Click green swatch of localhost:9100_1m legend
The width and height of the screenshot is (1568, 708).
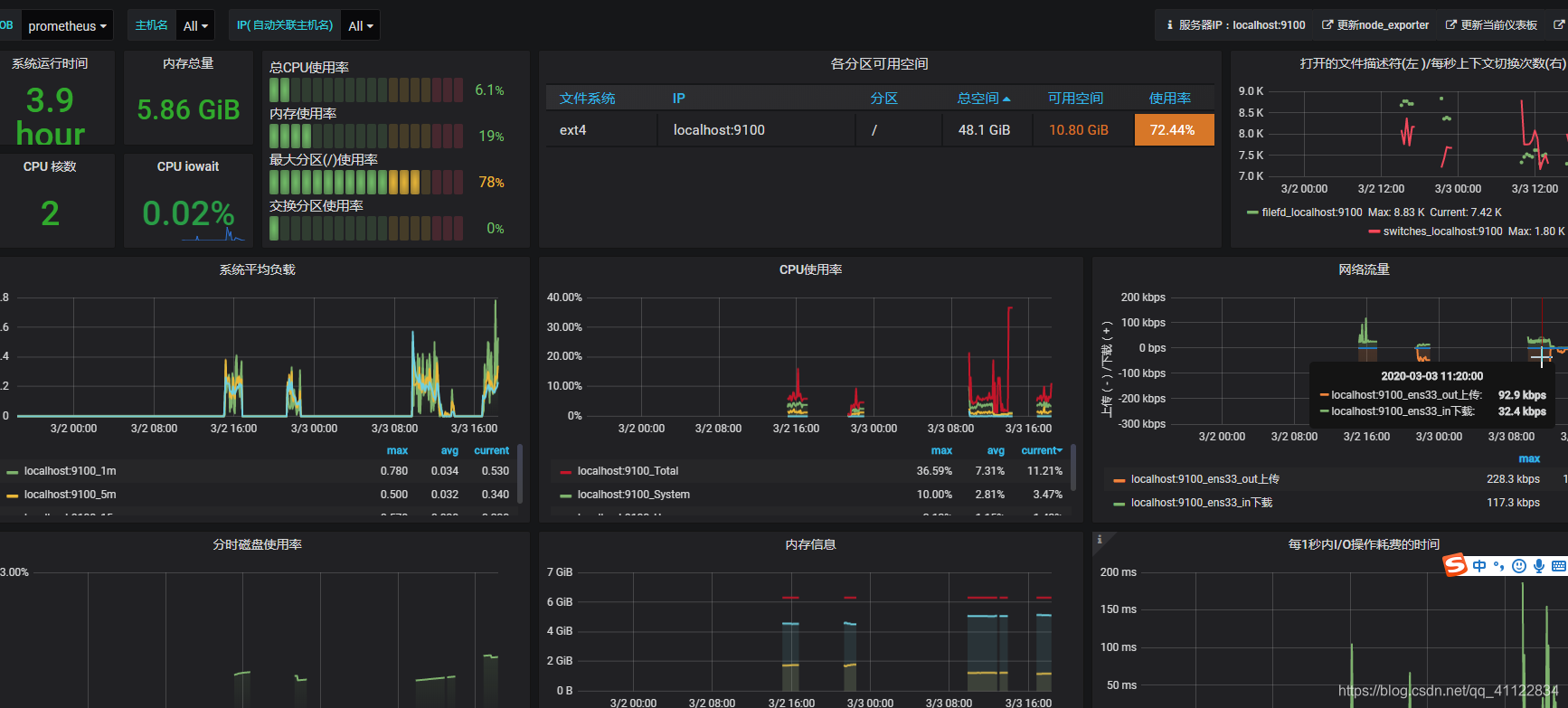tap(13, 472)
